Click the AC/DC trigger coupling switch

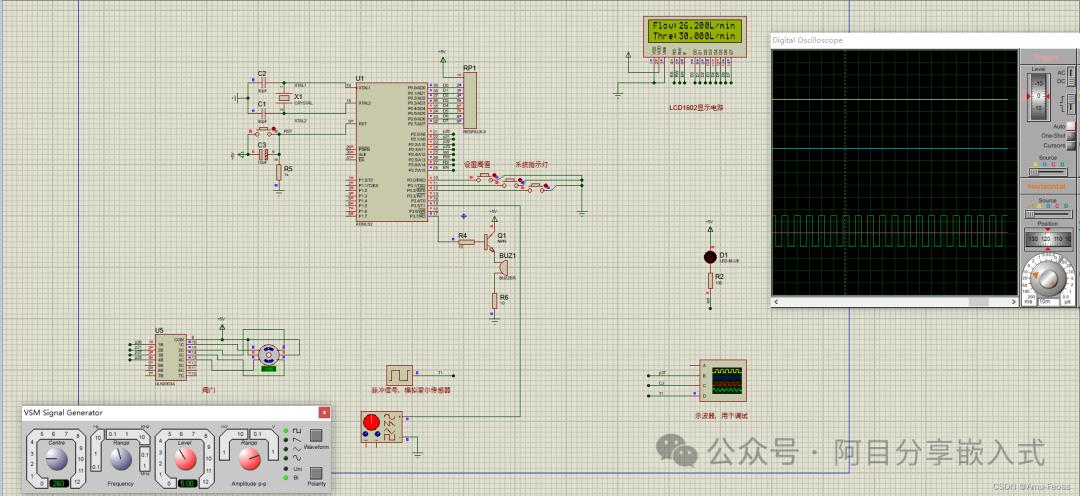tap(1072, 76)
